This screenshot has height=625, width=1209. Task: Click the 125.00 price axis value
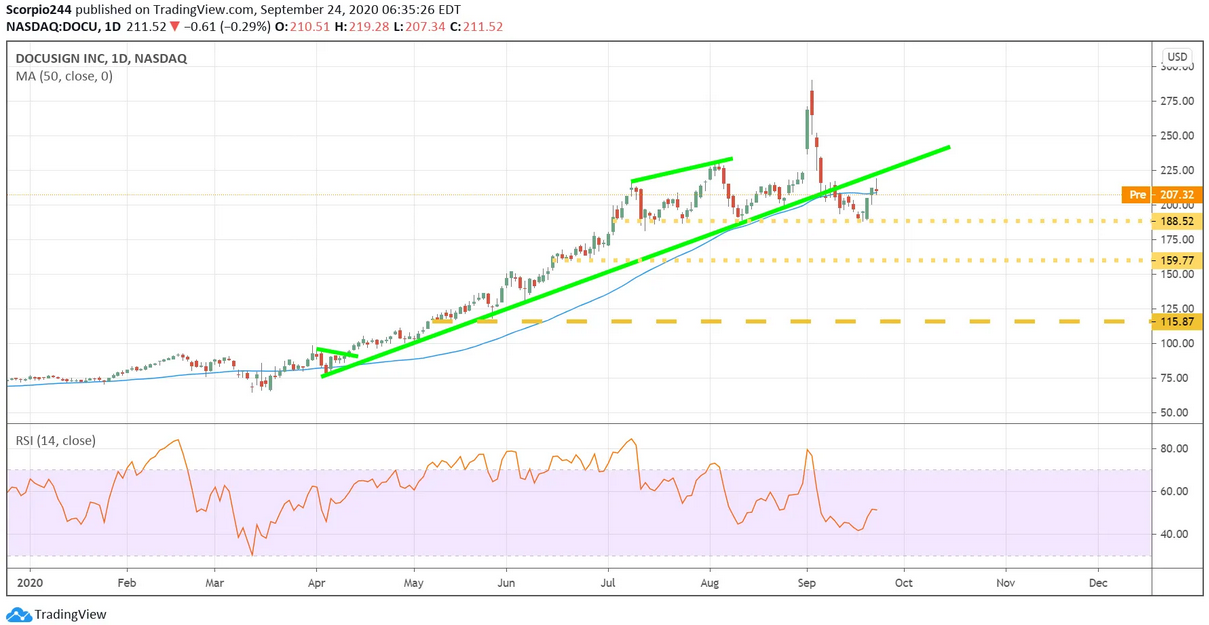[x=1177, y=309]
